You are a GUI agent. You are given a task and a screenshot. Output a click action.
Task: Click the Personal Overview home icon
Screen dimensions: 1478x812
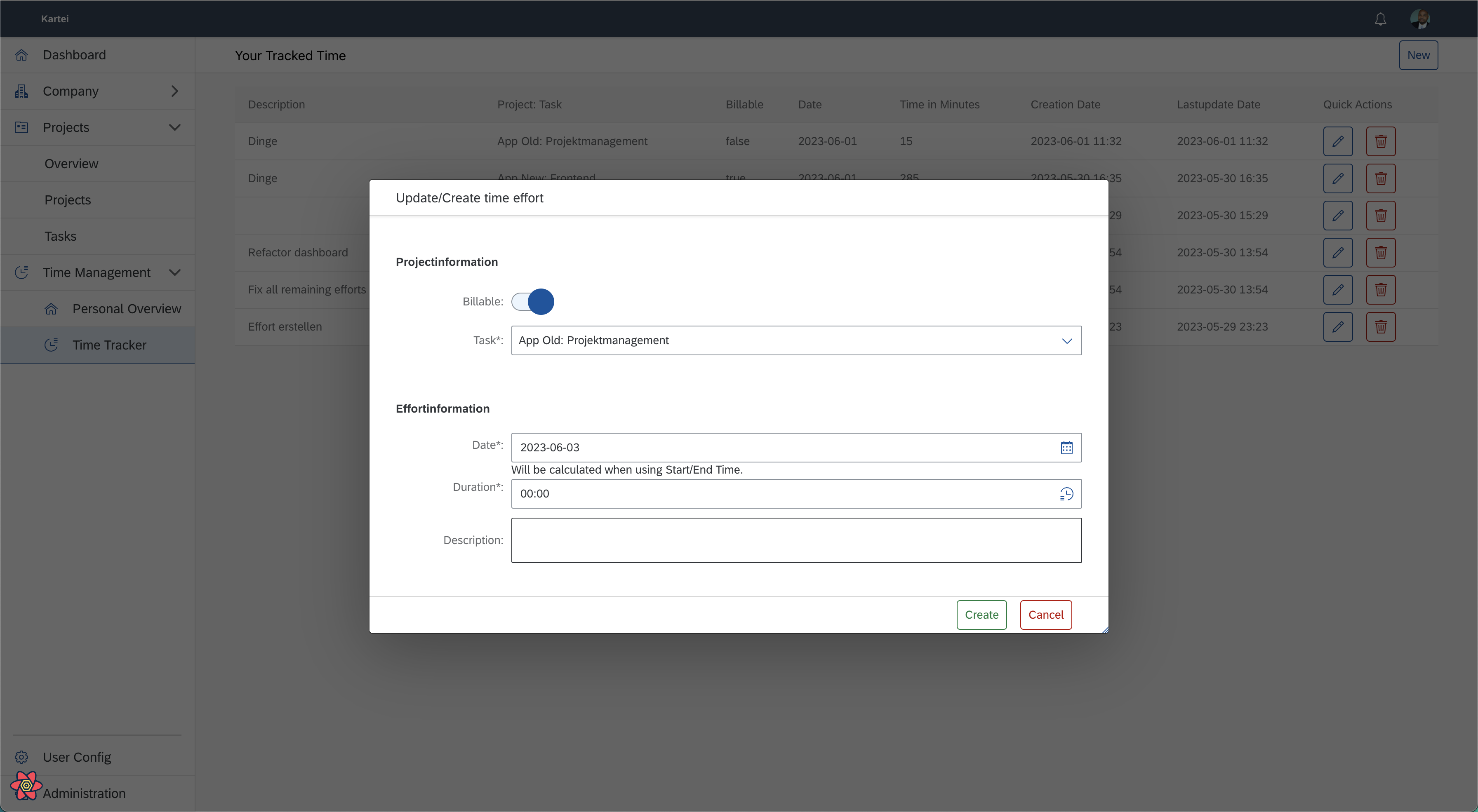point(51,308)
